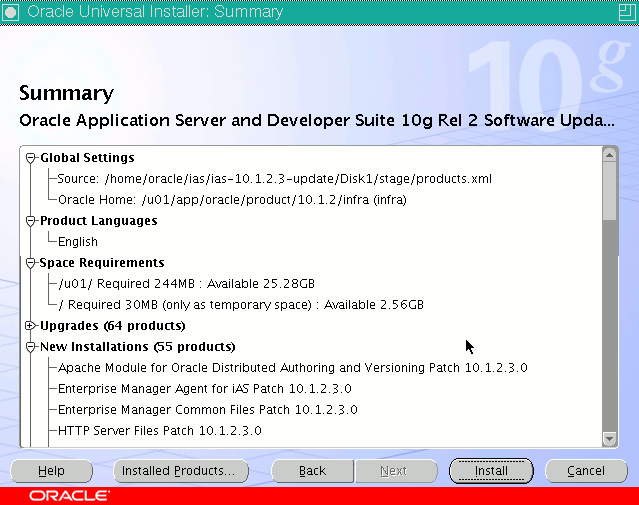Select the English language row
Viewport: 639px width, 505px height.
coord(78,242)
